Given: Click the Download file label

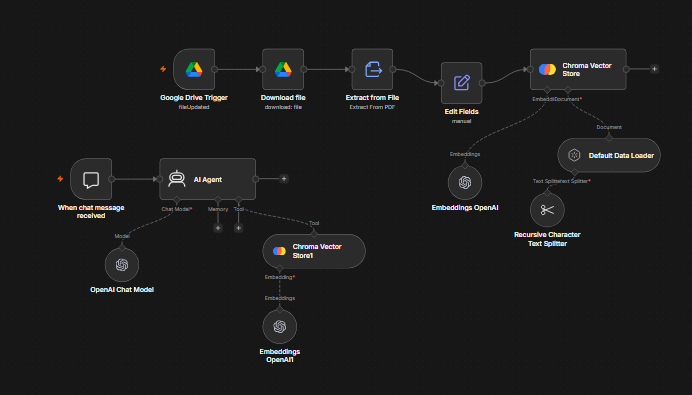Looking at the screenshot, I should point(283,98).
